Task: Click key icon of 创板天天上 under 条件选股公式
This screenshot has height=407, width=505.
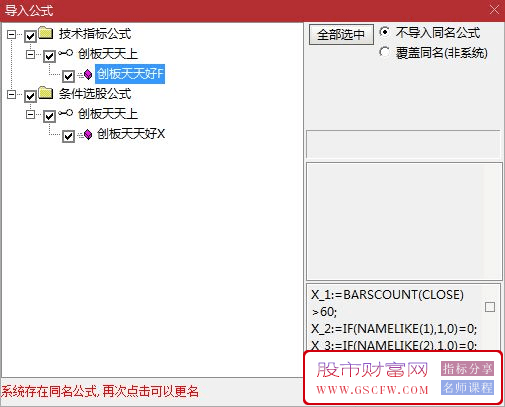Action: point(65,113)
